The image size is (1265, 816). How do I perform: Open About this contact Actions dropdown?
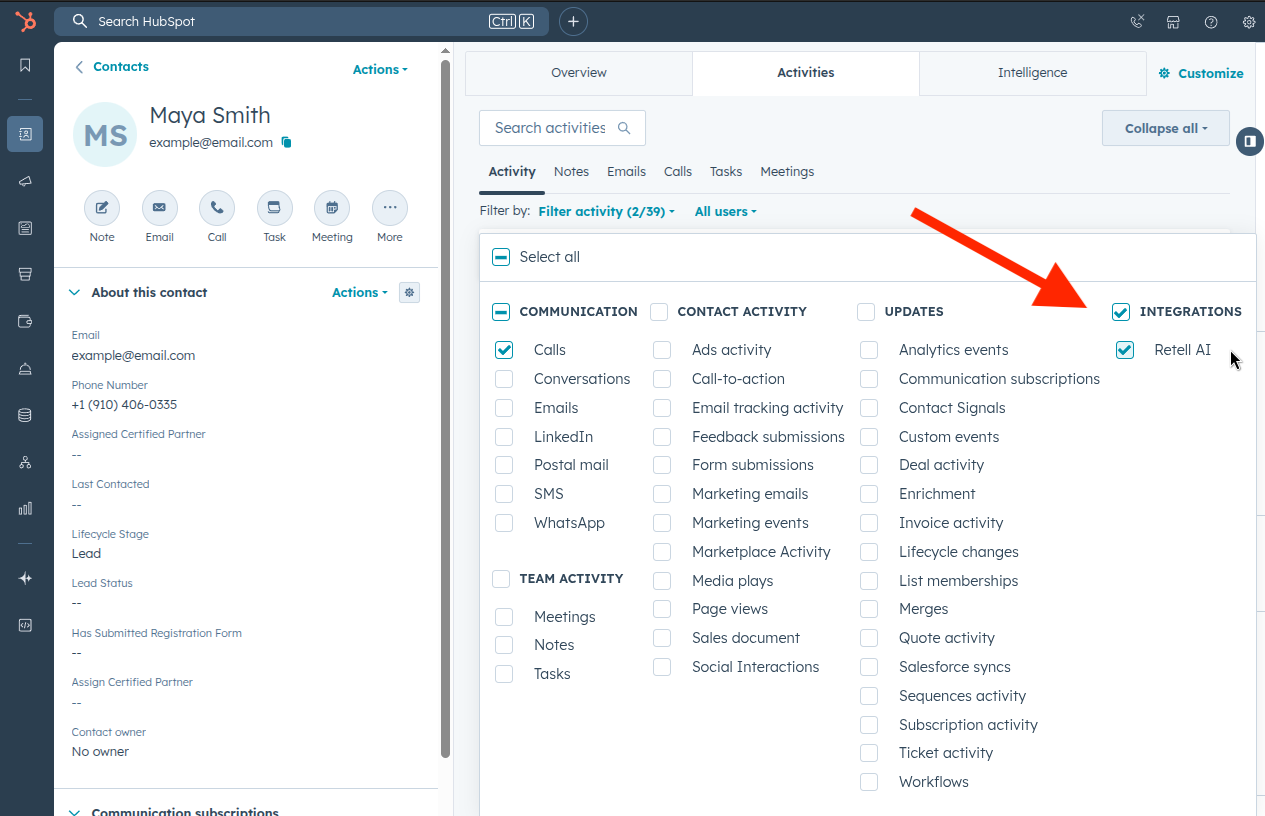pyautogui.click(x=359, y=292)
